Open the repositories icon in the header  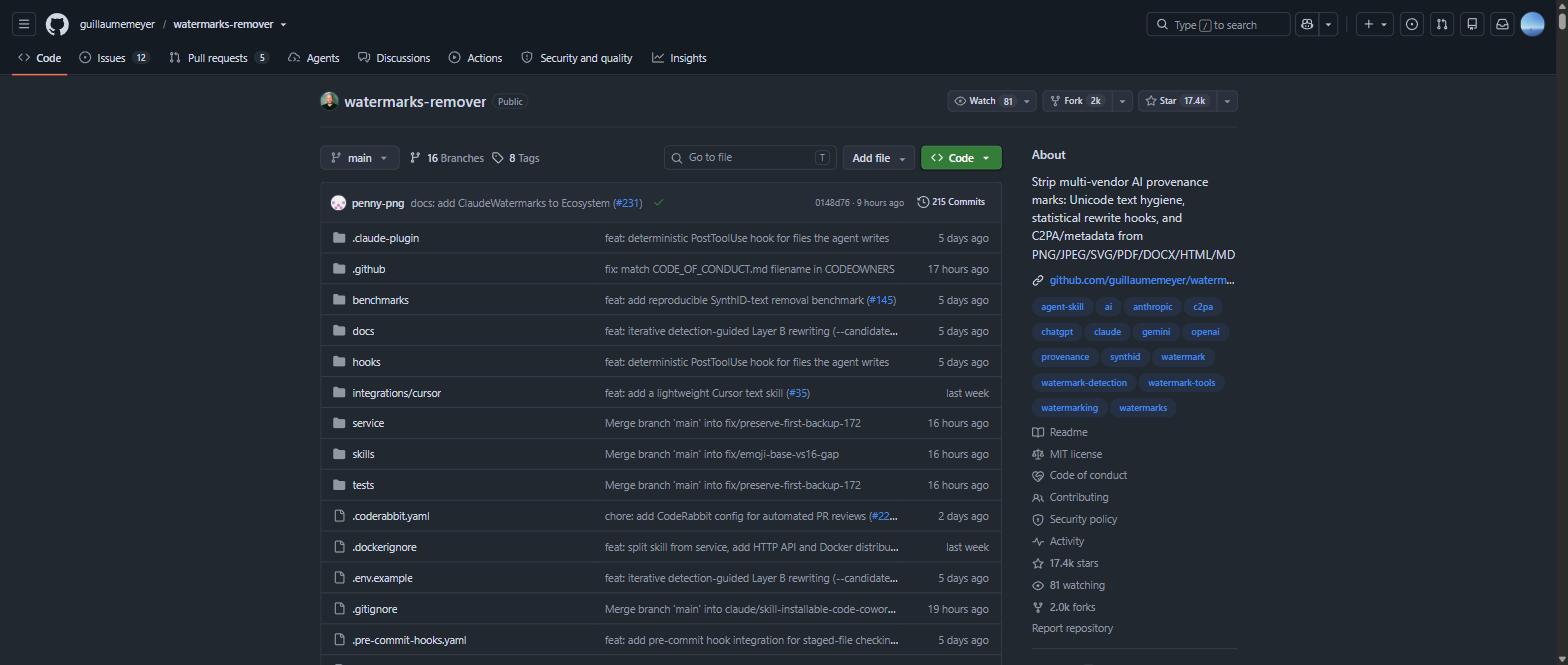1472,24
